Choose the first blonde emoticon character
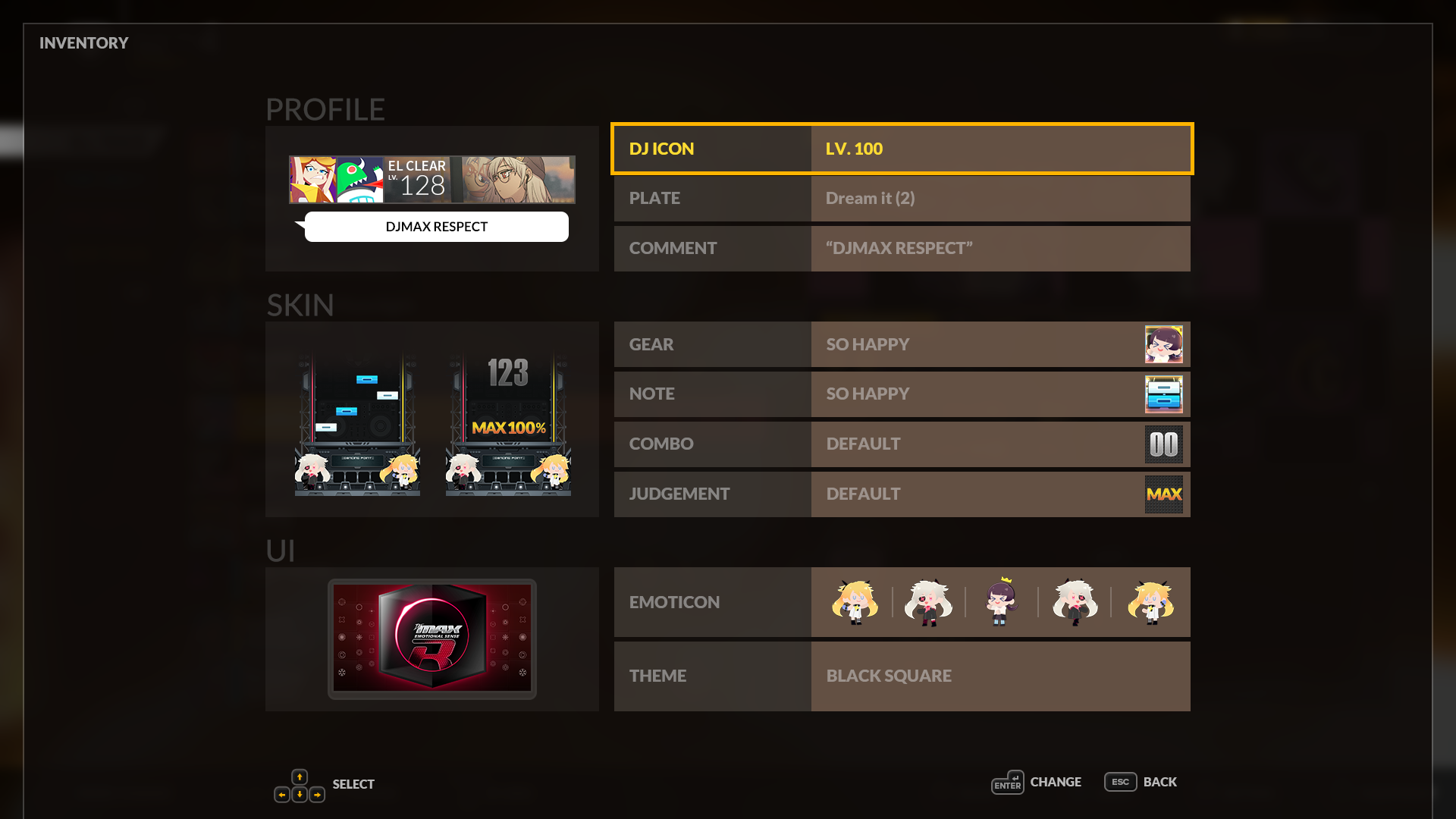The height and width of the screenshot is (819, 1456). pos(855,602)
